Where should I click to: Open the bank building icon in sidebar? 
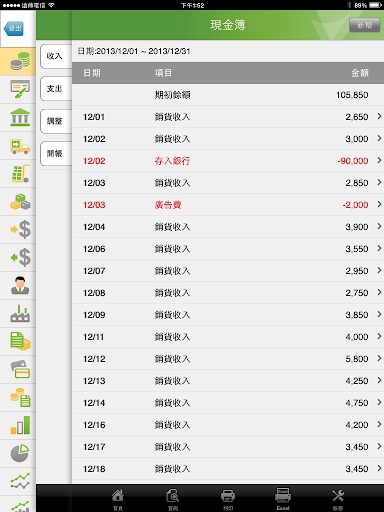20,117
